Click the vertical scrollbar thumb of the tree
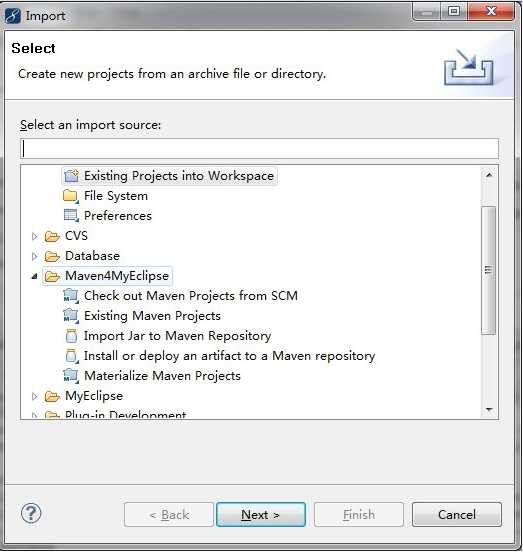This screenshot has height=553, width=523. pos(488,270)
